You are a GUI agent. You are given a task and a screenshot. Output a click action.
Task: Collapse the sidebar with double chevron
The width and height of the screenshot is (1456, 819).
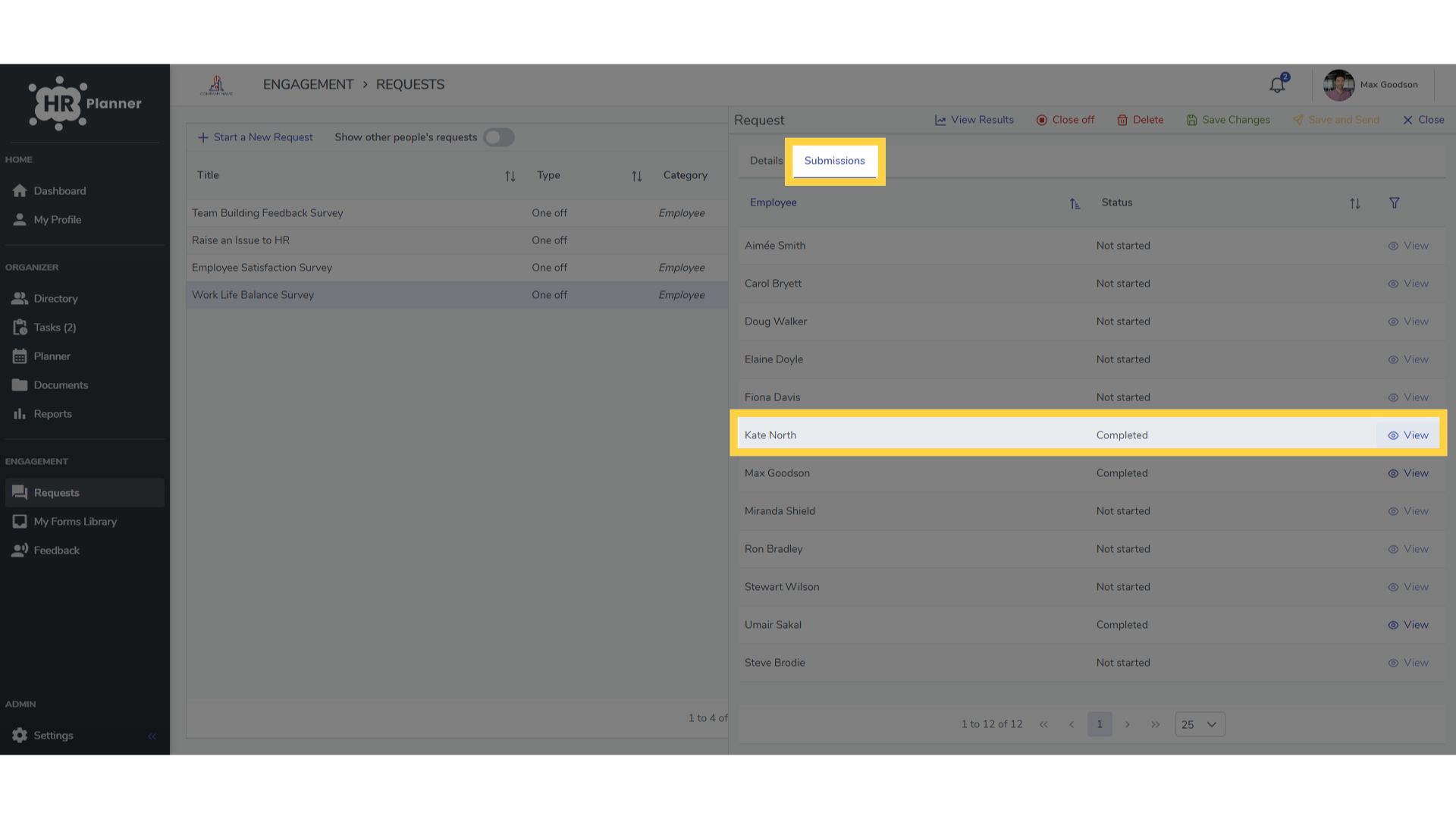click(152, 736)
